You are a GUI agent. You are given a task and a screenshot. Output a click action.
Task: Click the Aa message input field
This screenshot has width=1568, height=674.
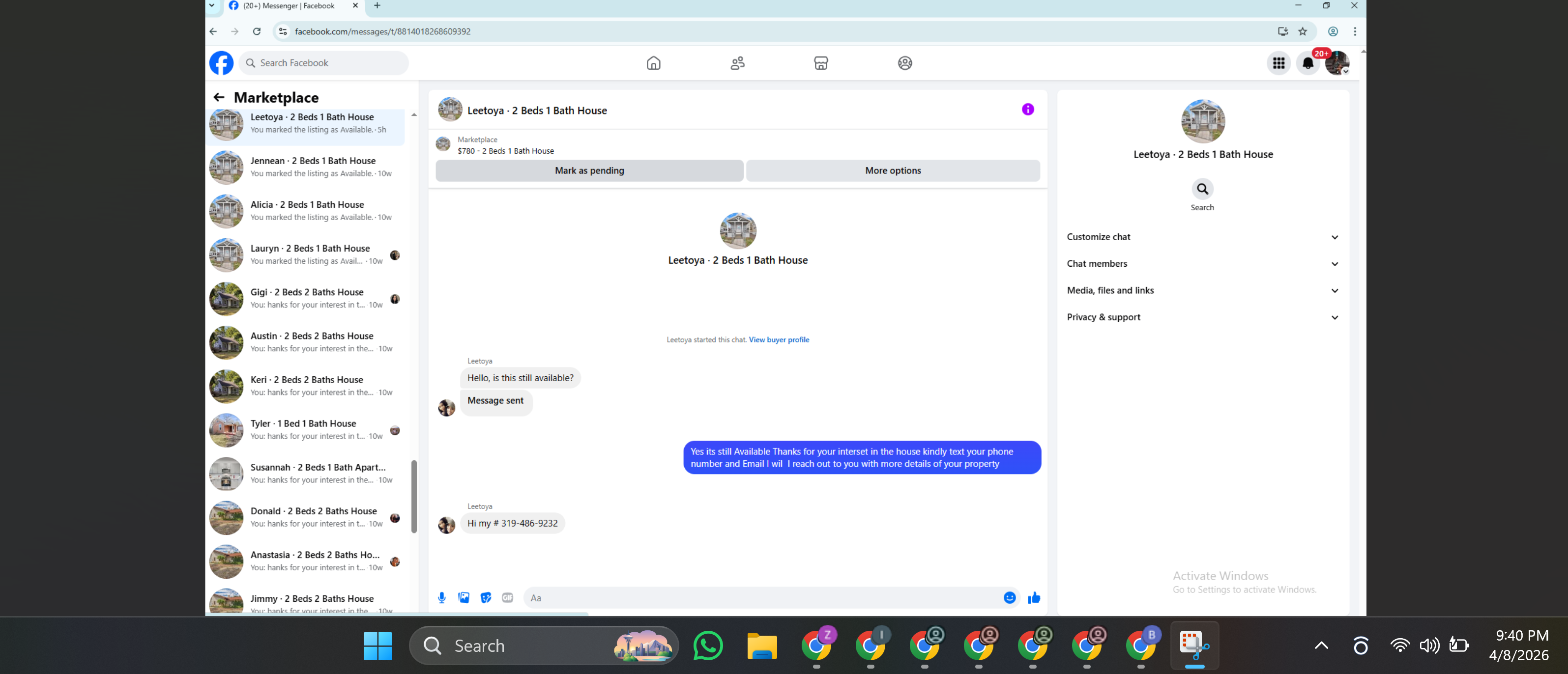click(x=761, y=598)
